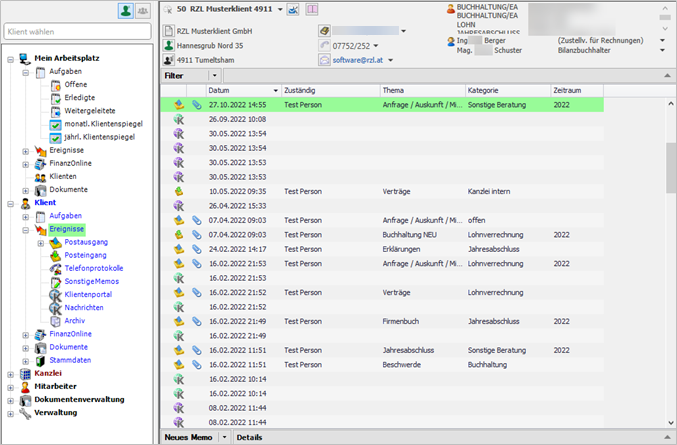The image size is (677, 445).
Task: Click the Neues Memo button
Action: [187, 437]
